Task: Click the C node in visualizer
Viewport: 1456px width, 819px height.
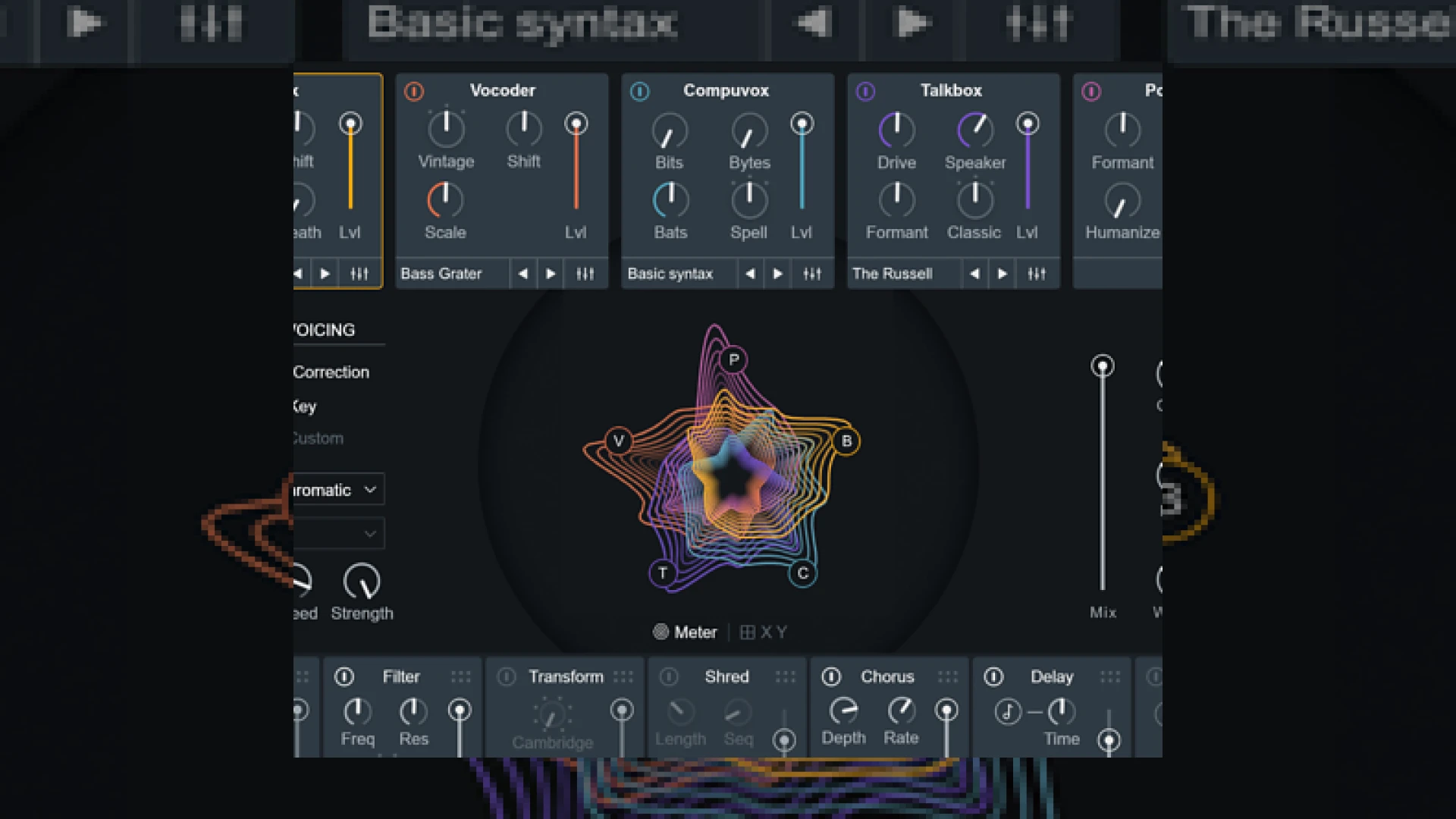Action: click(803, 573)
